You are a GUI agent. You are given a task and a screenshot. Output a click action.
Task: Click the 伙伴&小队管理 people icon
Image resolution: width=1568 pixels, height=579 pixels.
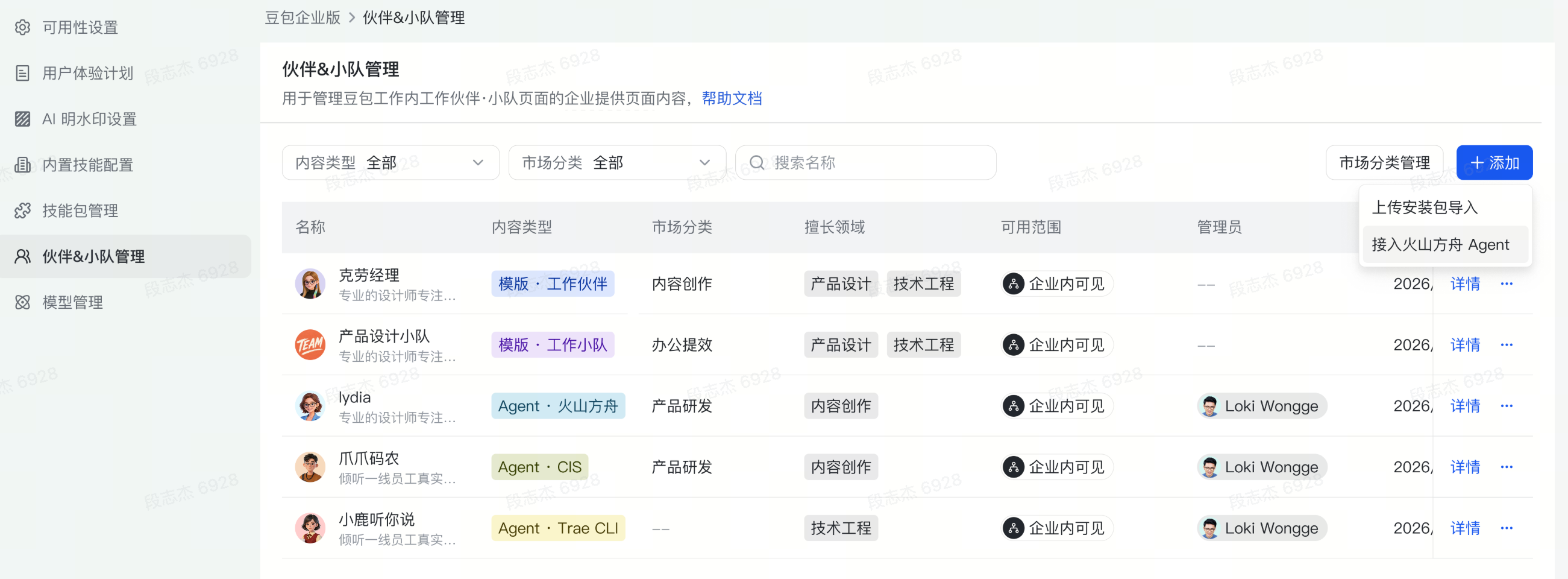(x=22, y=256)
